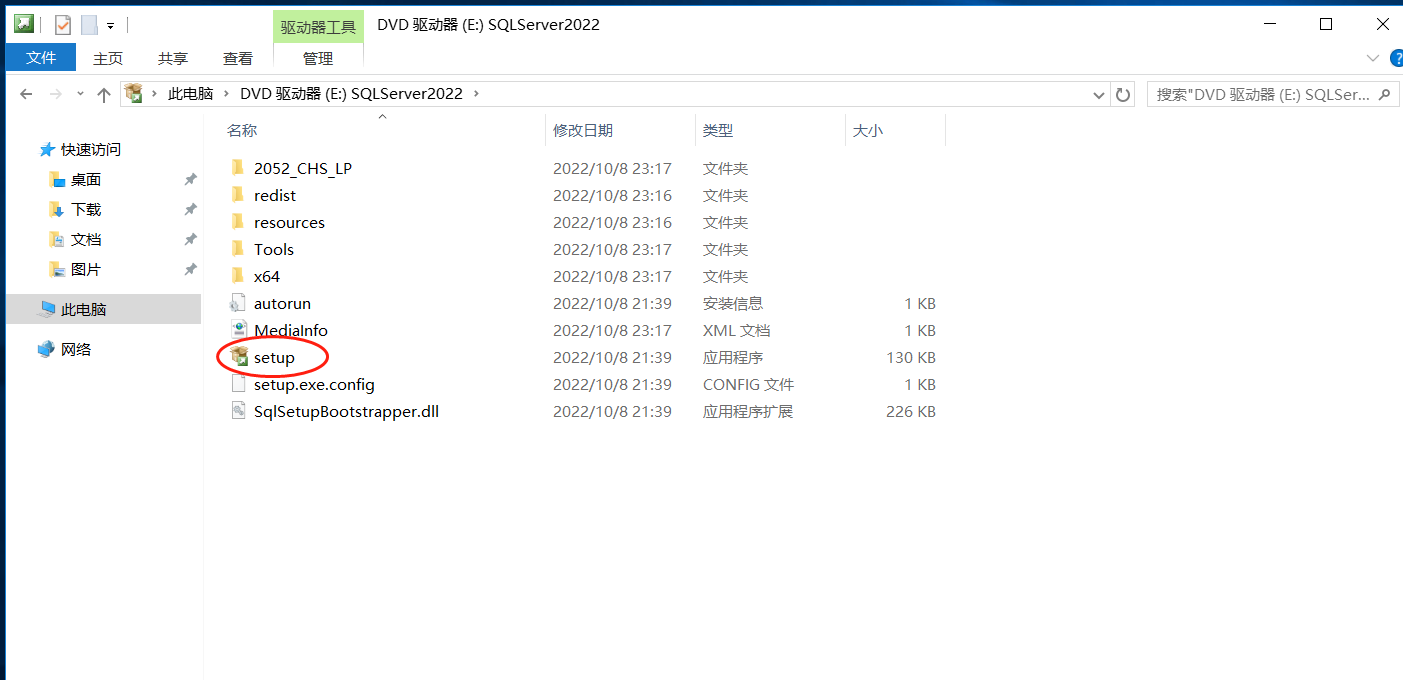
Task: Sort by the 名称 column header
Action: coord(242,130)
